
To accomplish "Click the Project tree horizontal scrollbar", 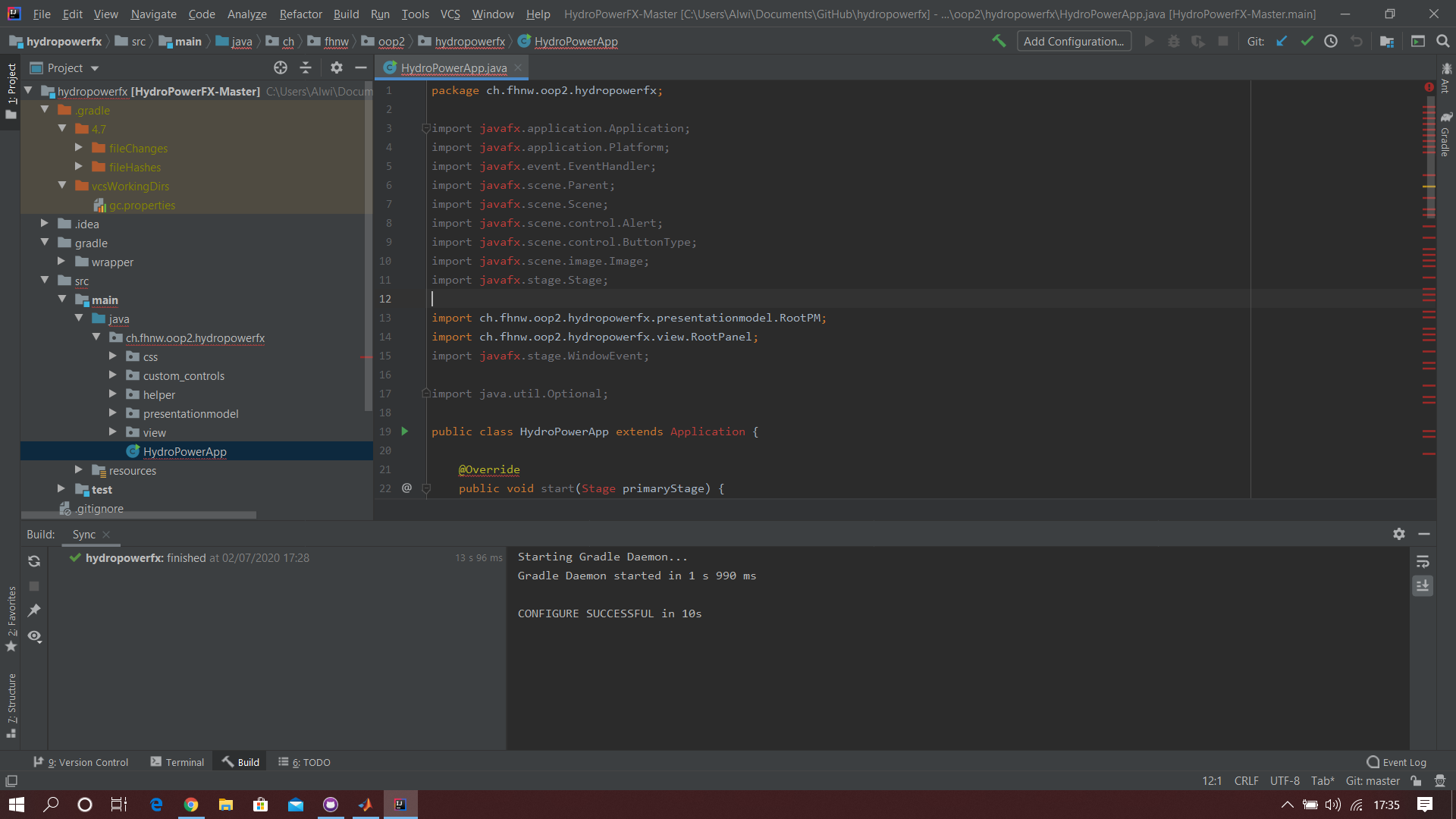I will point(139,515).
